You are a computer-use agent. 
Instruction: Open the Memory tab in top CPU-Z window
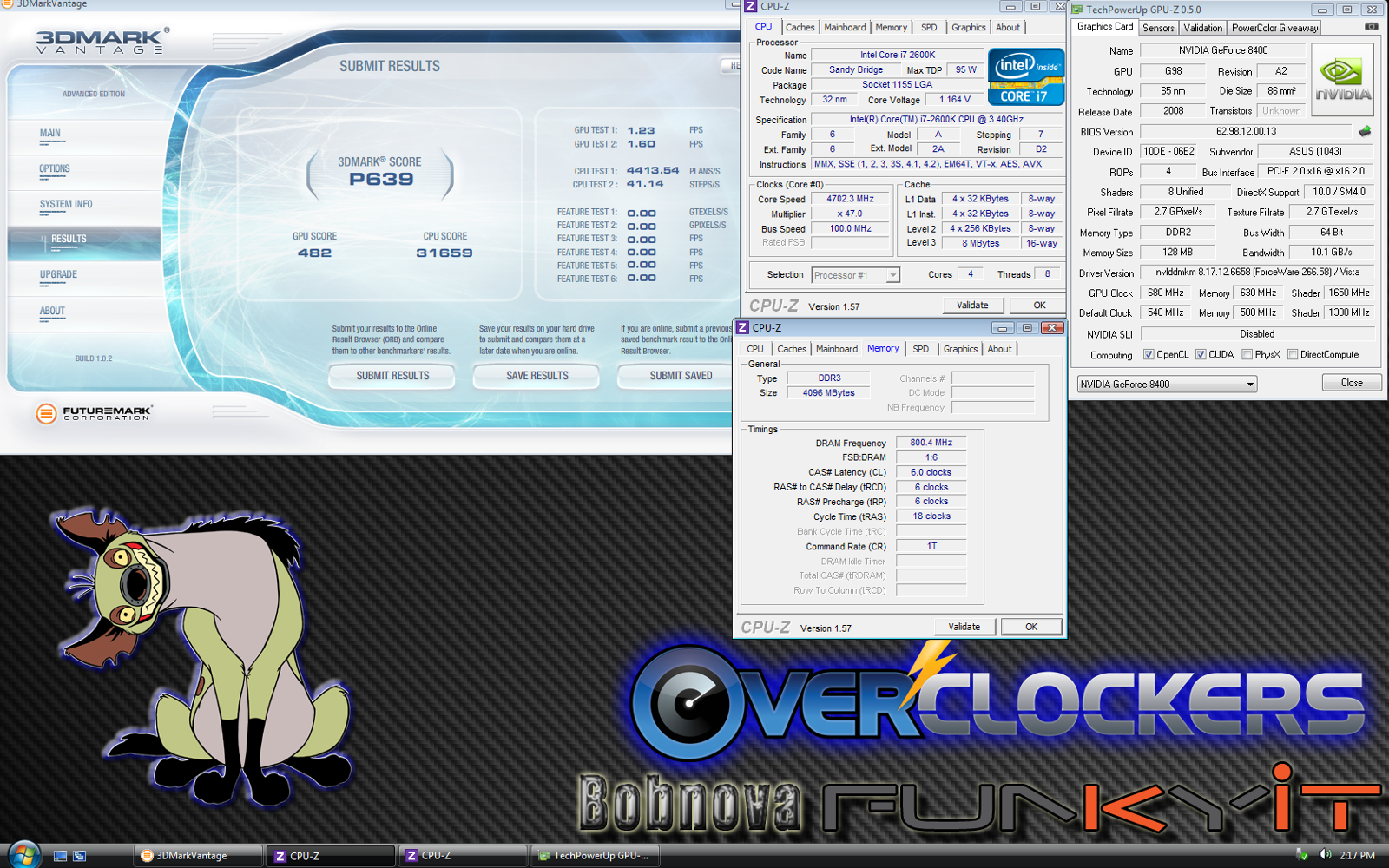[891, 28]
